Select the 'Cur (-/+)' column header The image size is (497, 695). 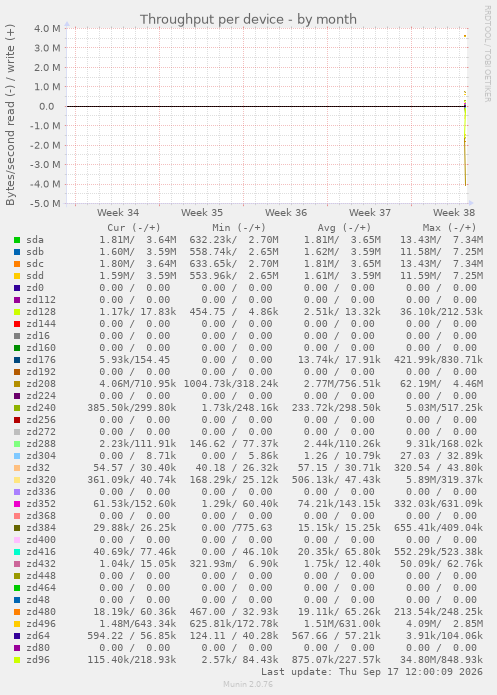point(134,228)
